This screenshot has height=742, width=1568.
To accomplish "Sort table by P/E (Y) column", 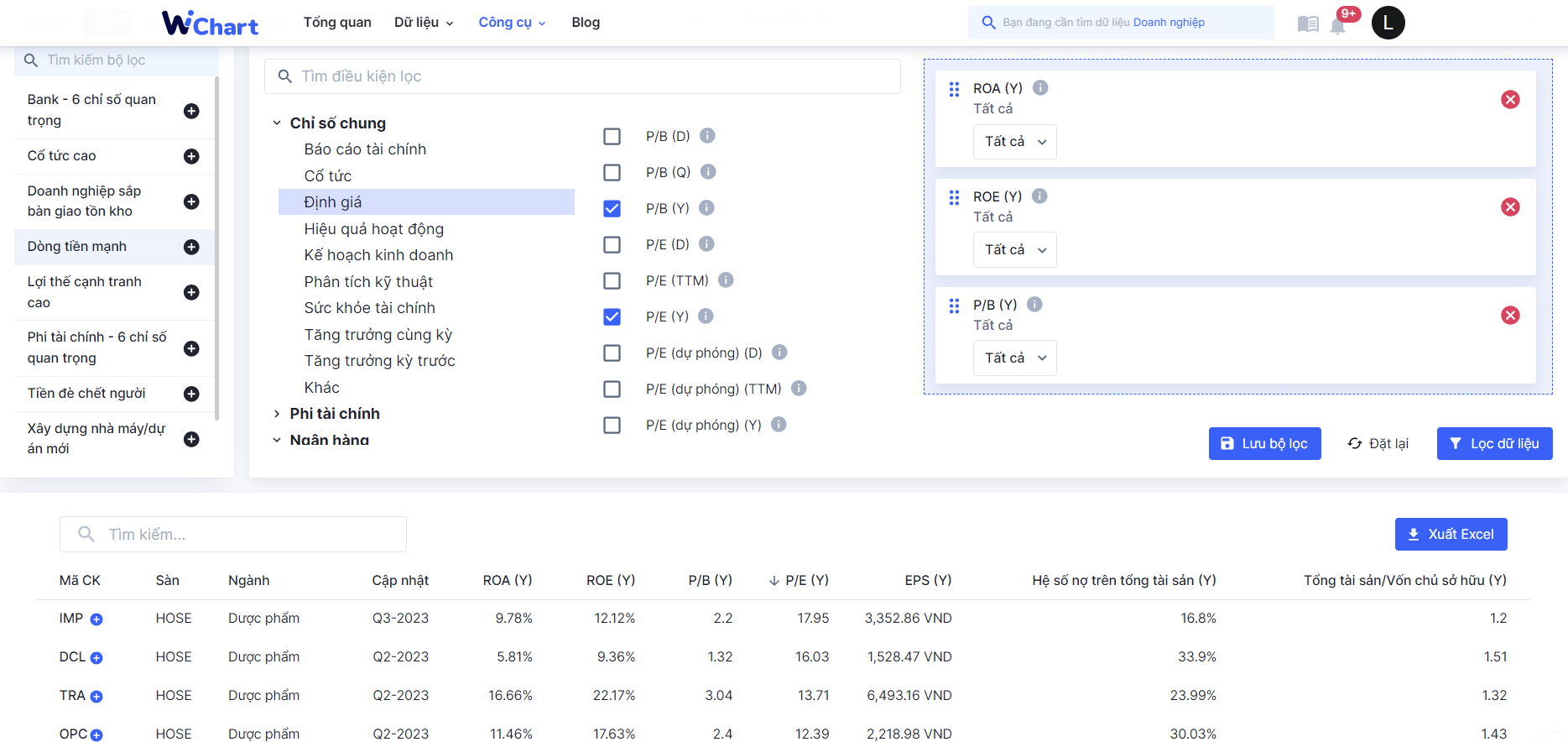I will click(x=799, y=580).
